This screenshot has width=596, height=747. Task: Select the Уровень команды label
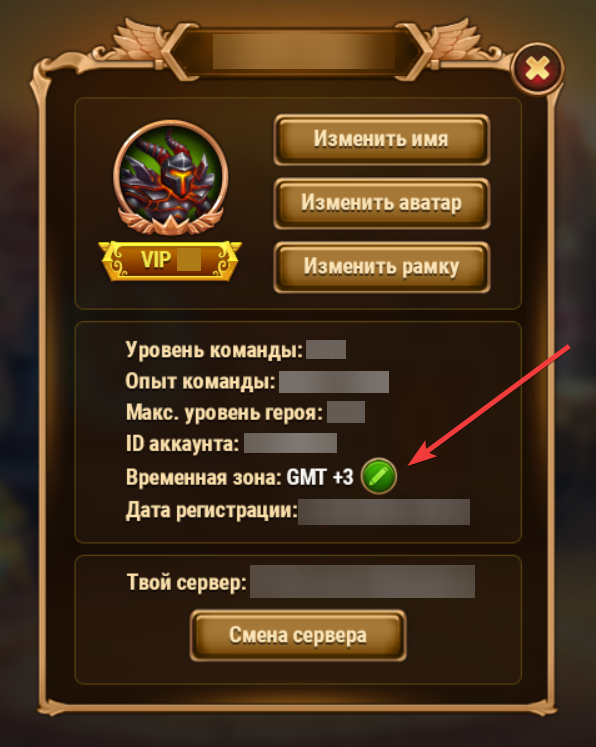pyautogui.click(x=214, y=350)
